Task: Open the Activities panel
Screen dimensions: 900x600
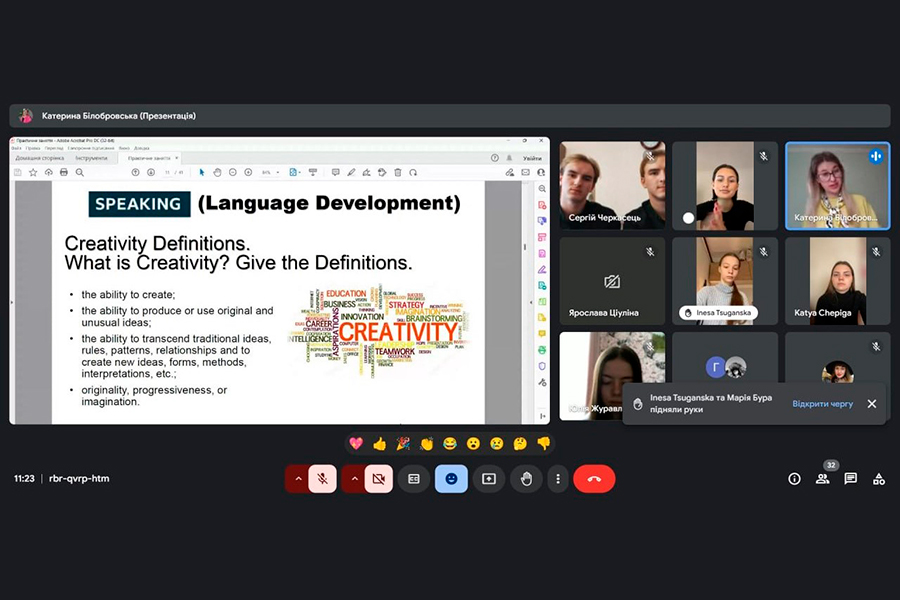Action: click(x=878, y=479)
